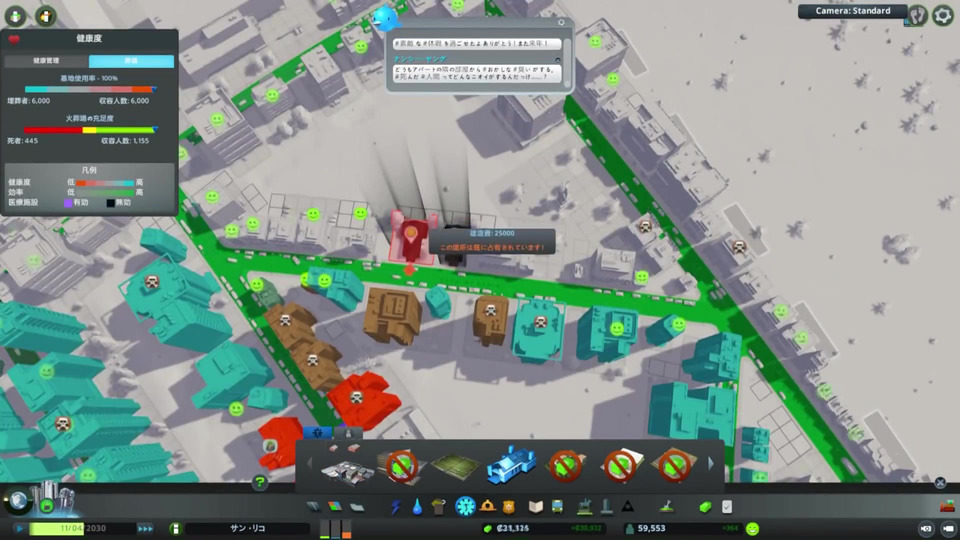The width and height of the screenshot is (960, 540).
Task: Close the build panel with X
Action: (940, 482)
